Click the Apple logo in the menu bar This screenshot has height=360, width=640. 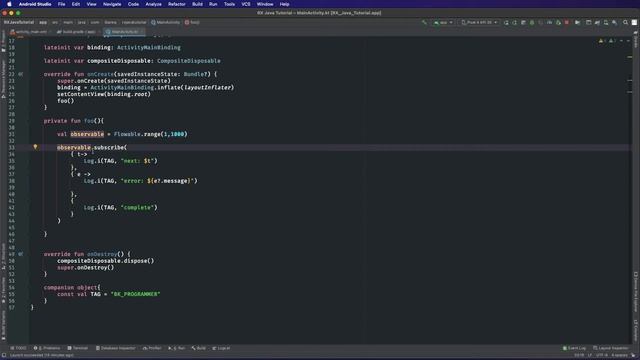pyautogui.click(x=9, y=4)
